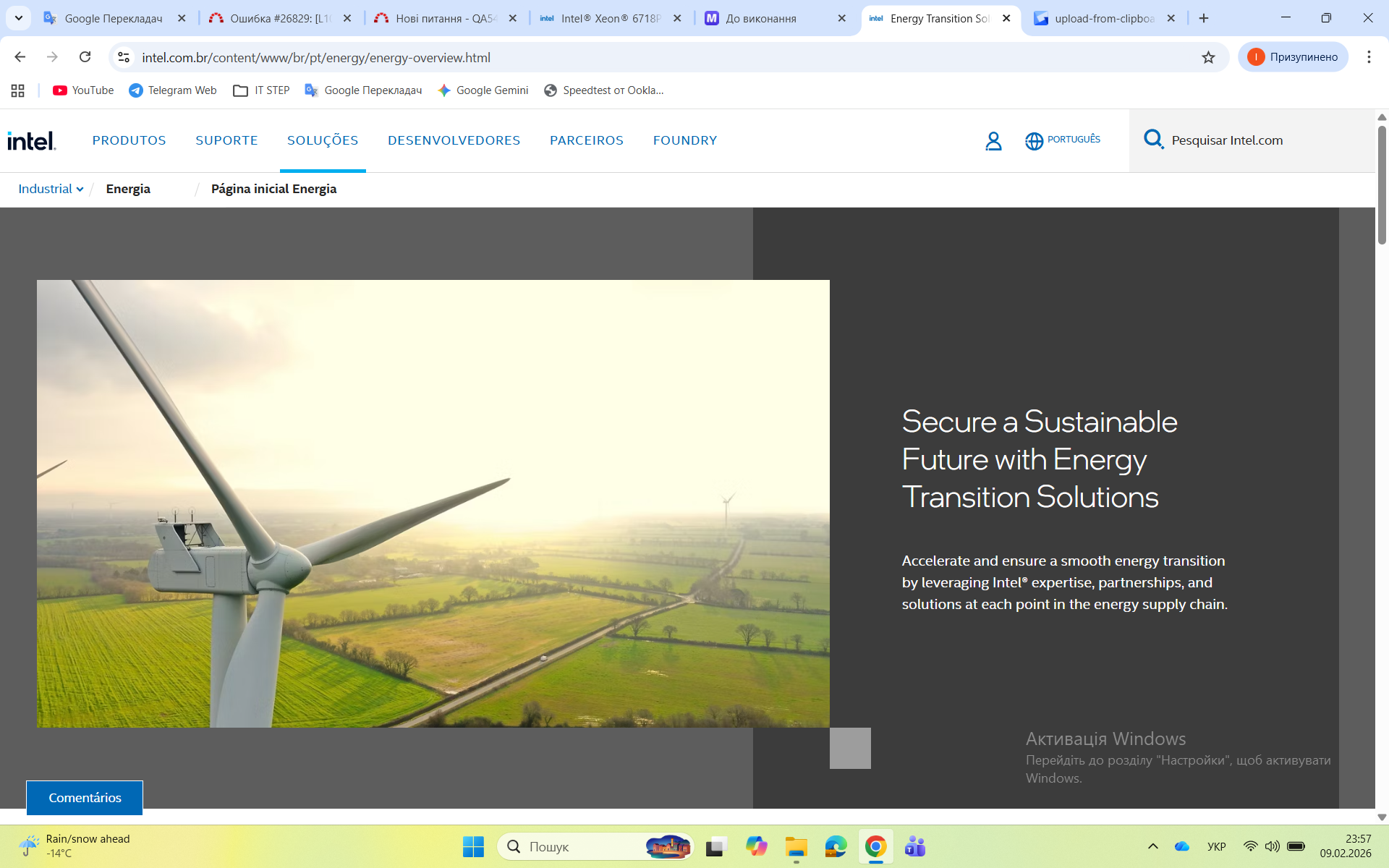1389x868 pixels.
Task: Open the Google Gemini bookmark
Action: (x=483, y=90)
